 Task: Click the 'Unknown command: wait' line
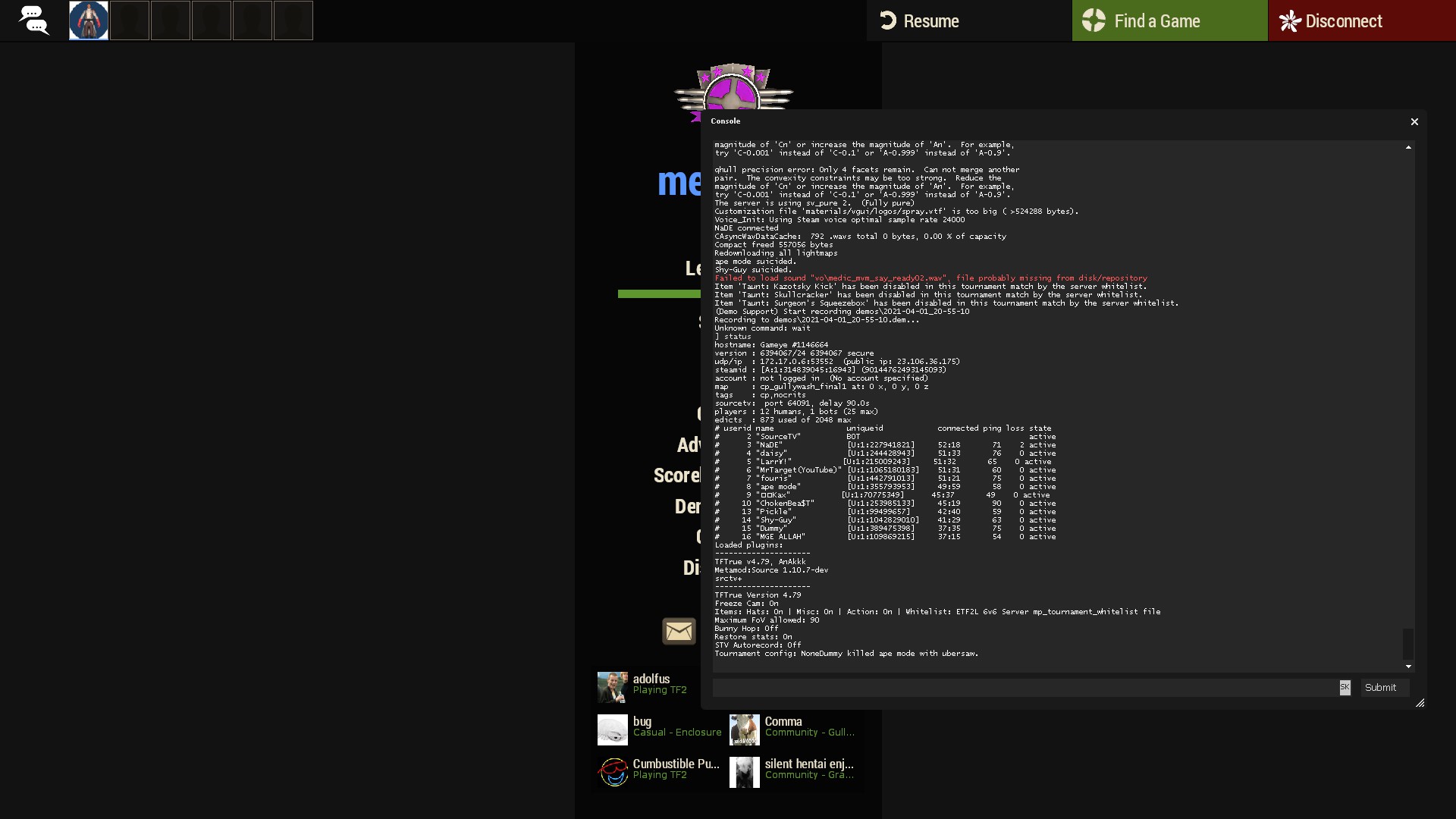pyautogui.click(x=762, y=328)
